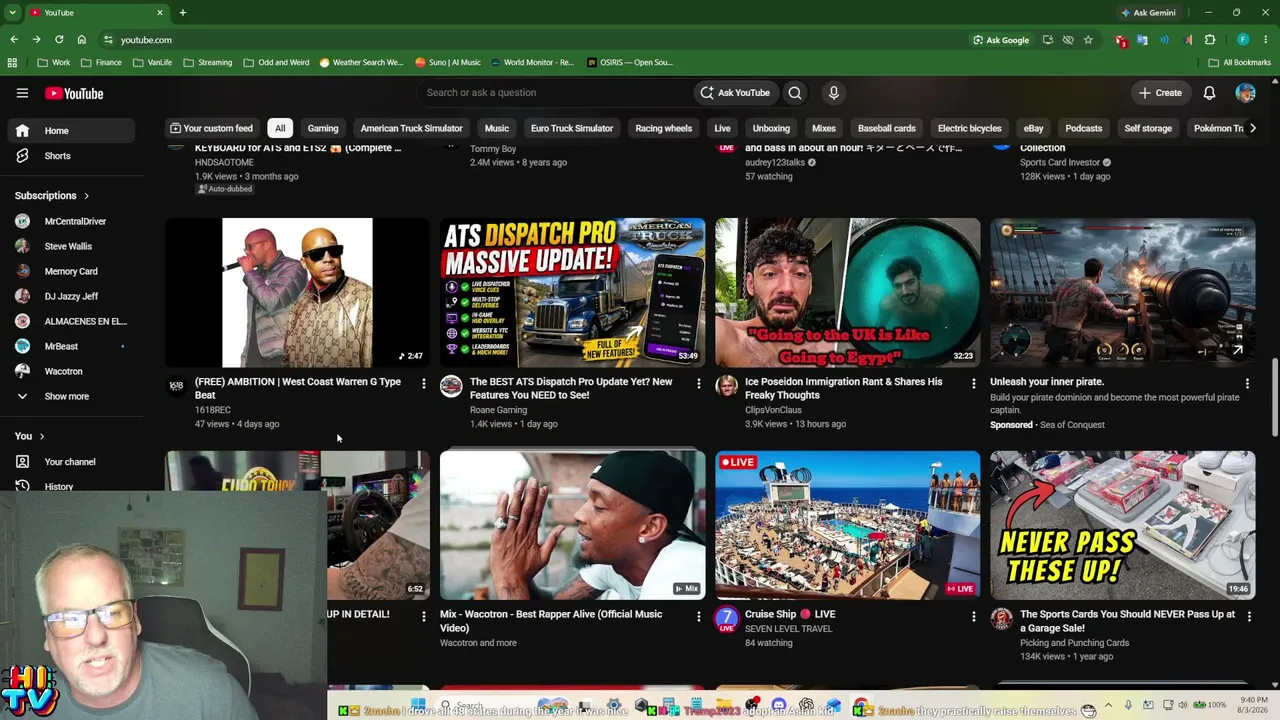Select the Music filter chip
Viewport: 1280px width, 720px height.
[497, 128]
